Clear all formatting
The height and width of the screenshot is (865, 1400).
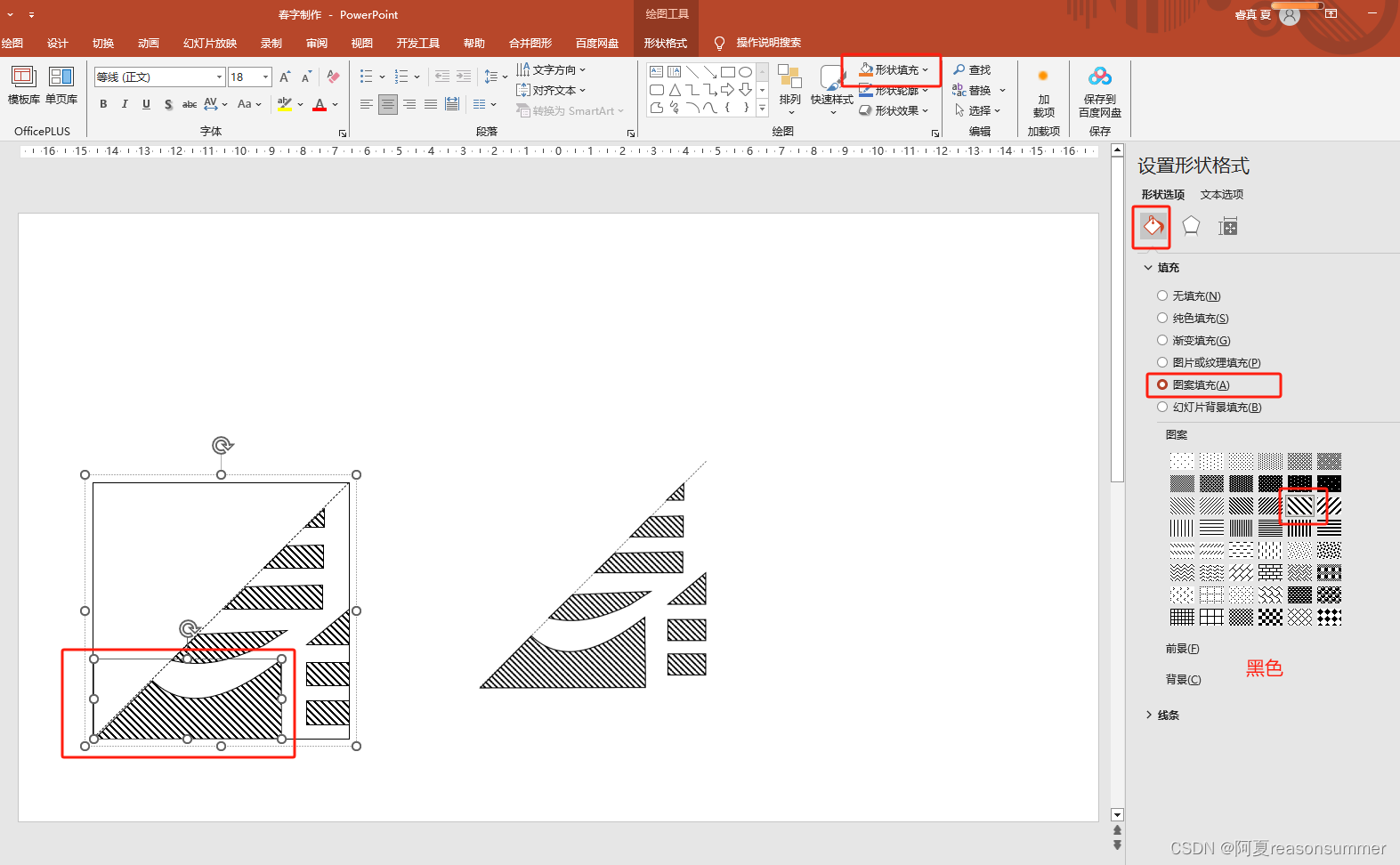tap(333, 77)
